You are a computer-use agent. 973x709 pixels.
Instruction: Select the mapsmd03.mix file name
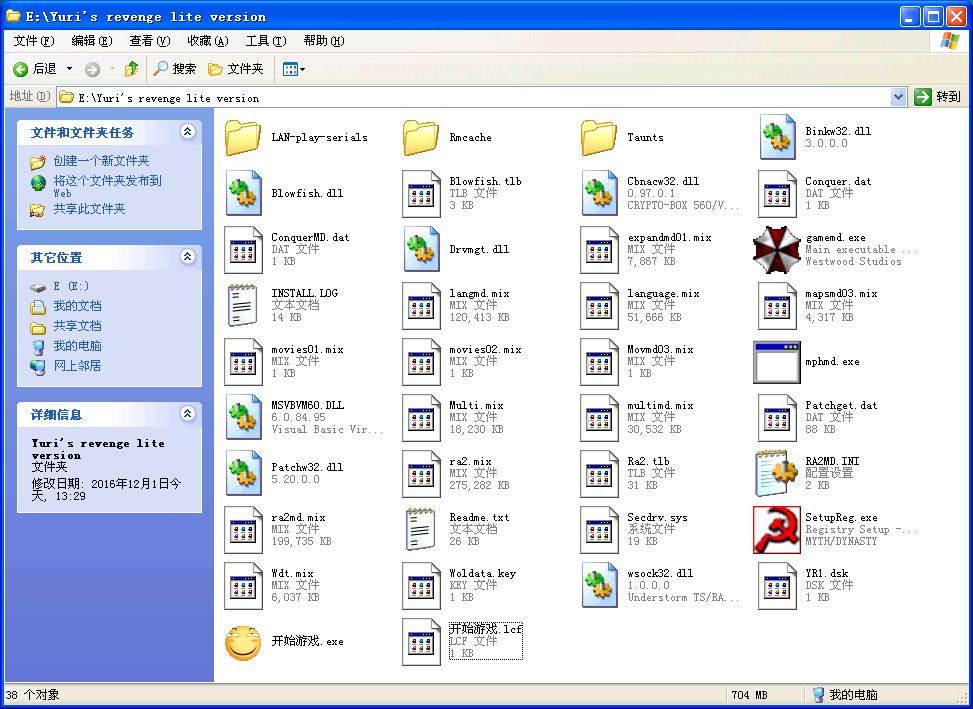click(x=841, y=294)
